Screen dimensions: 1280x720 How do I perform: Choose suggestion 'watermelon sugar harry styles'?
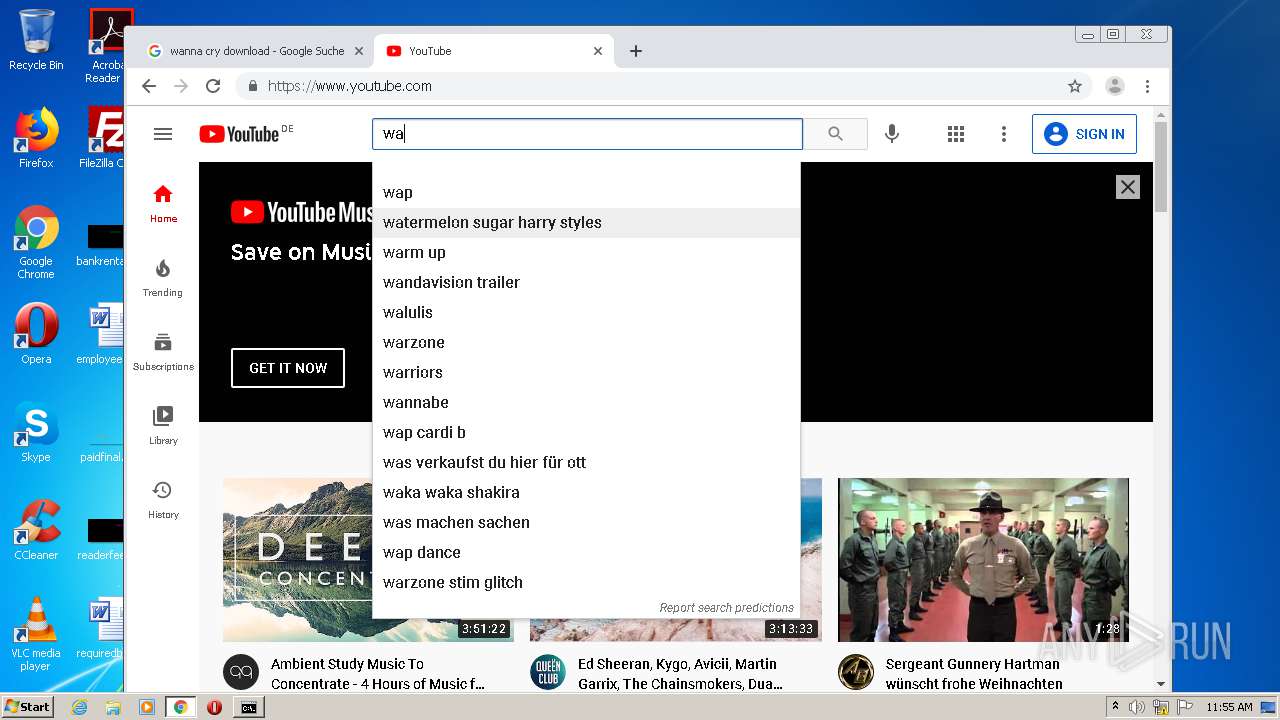click(586, 222)
